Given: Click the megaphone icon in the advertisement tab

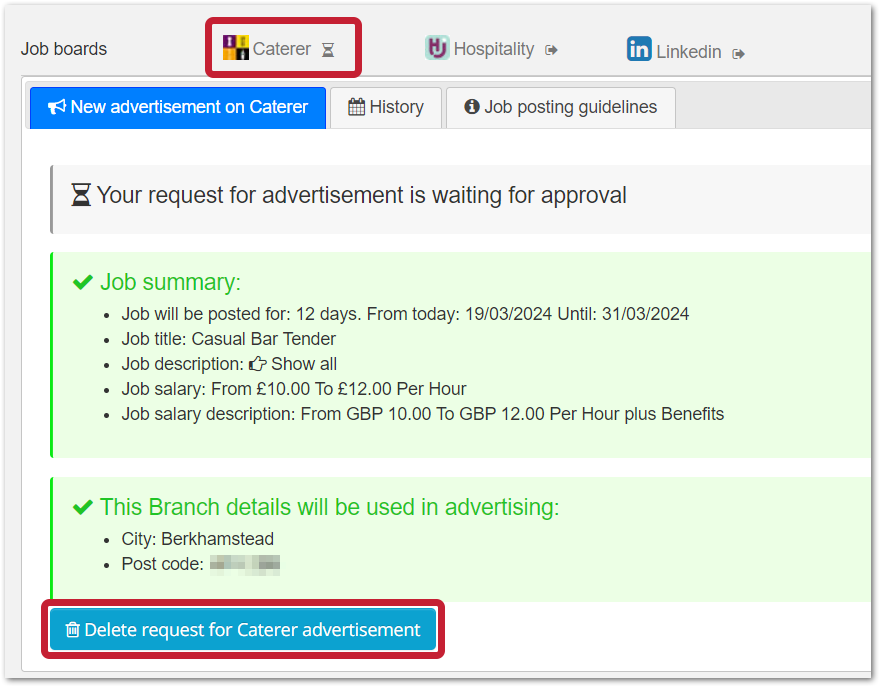Looking at the screenshot, I should [57, 107].
